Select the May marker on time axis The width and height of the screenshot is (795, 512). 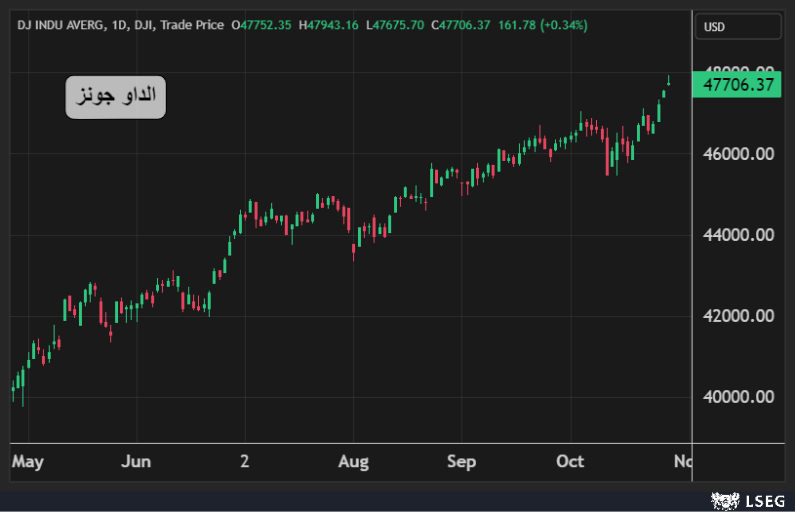coord(28,461)
